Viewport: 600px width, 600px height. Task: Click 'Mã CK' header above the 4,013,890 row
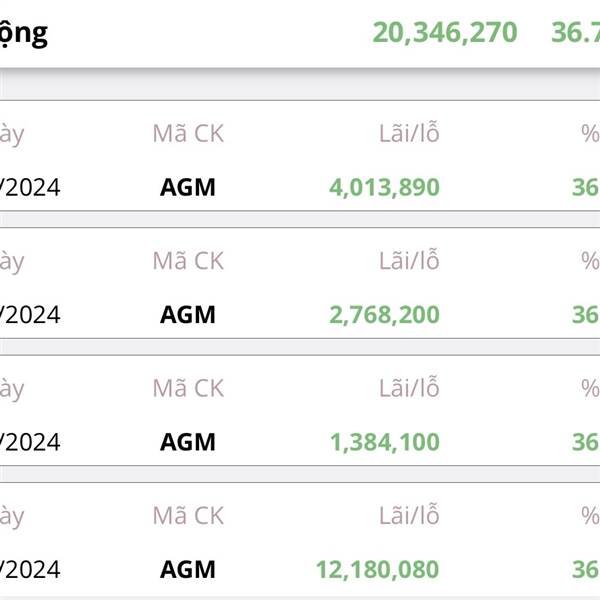click(188, 134)
